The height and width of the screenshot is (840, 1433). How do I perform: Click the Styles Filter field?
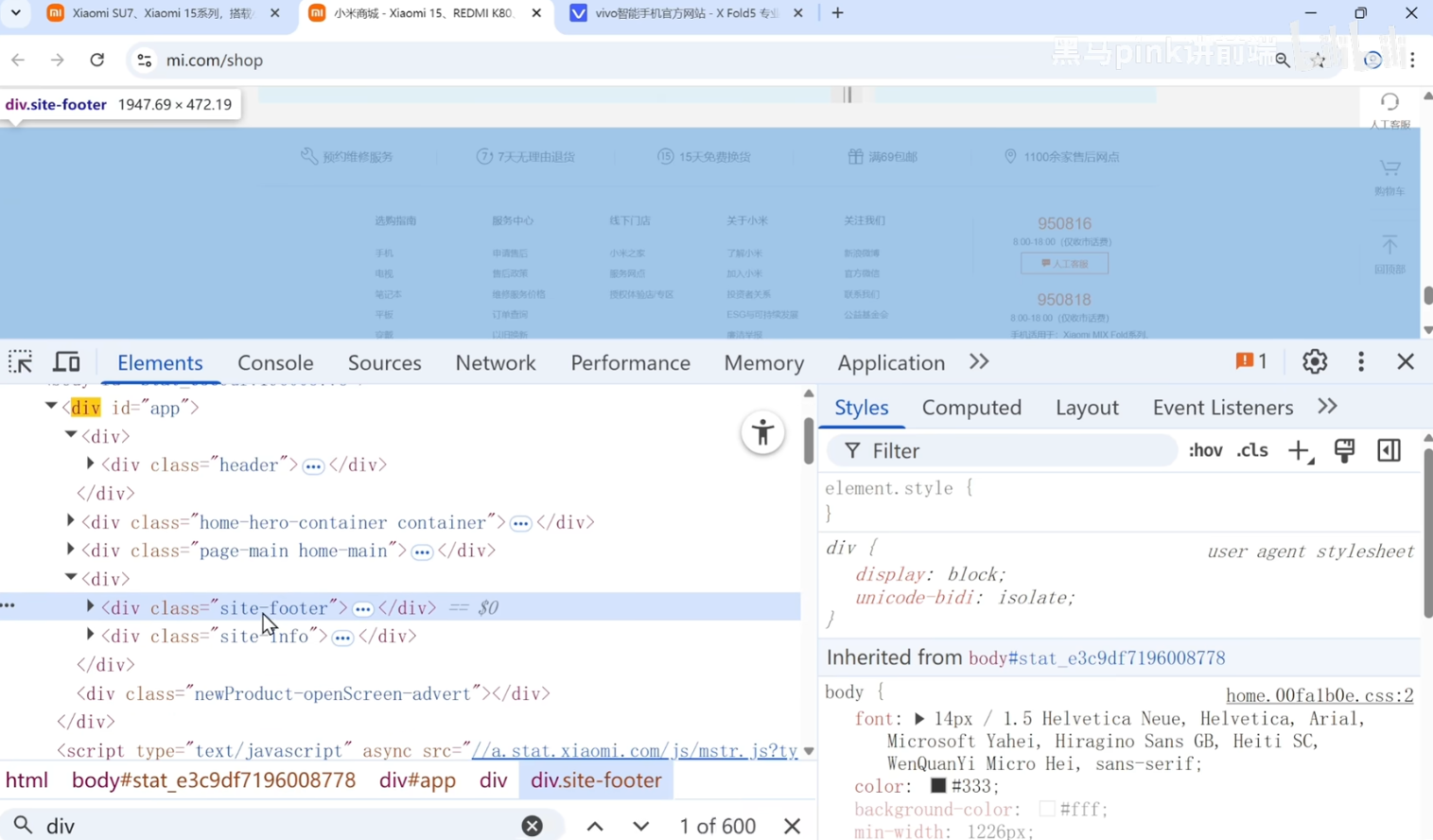point(1003,450)
